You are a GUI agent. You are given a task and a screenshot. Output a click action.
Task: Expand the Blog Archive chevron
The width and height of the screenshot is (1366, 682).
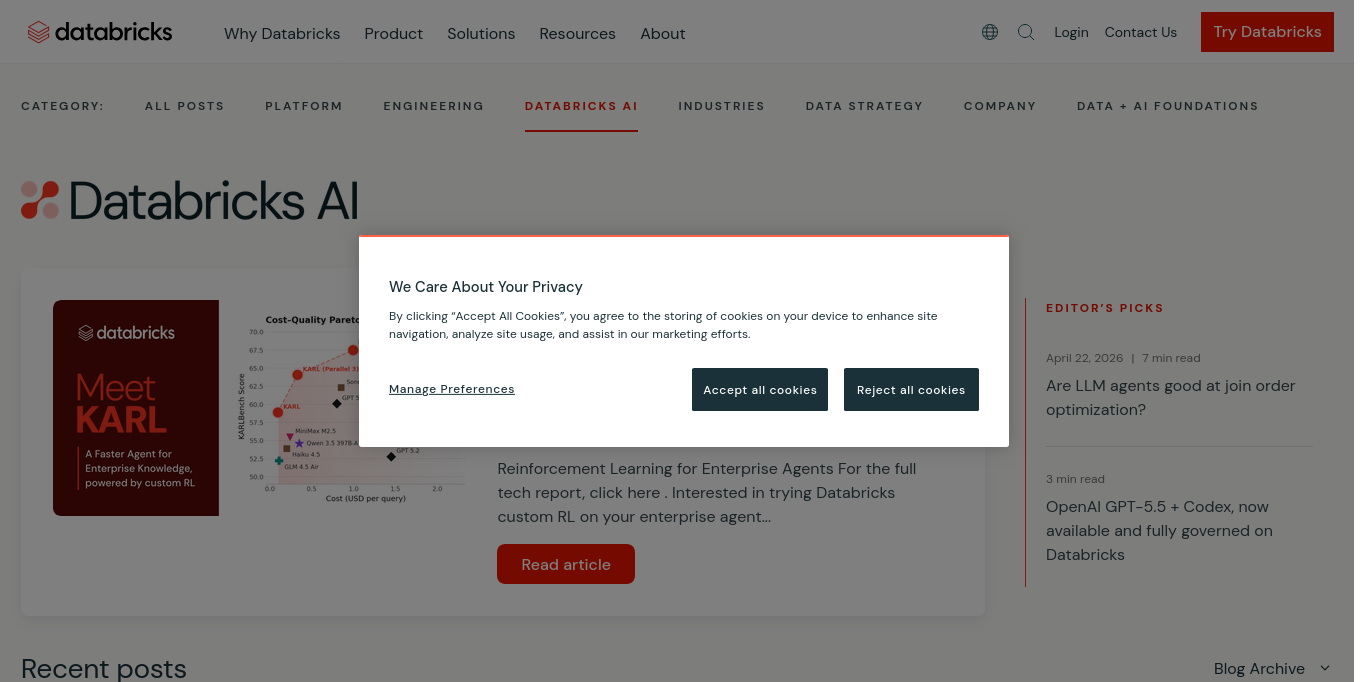(1325, 668)
